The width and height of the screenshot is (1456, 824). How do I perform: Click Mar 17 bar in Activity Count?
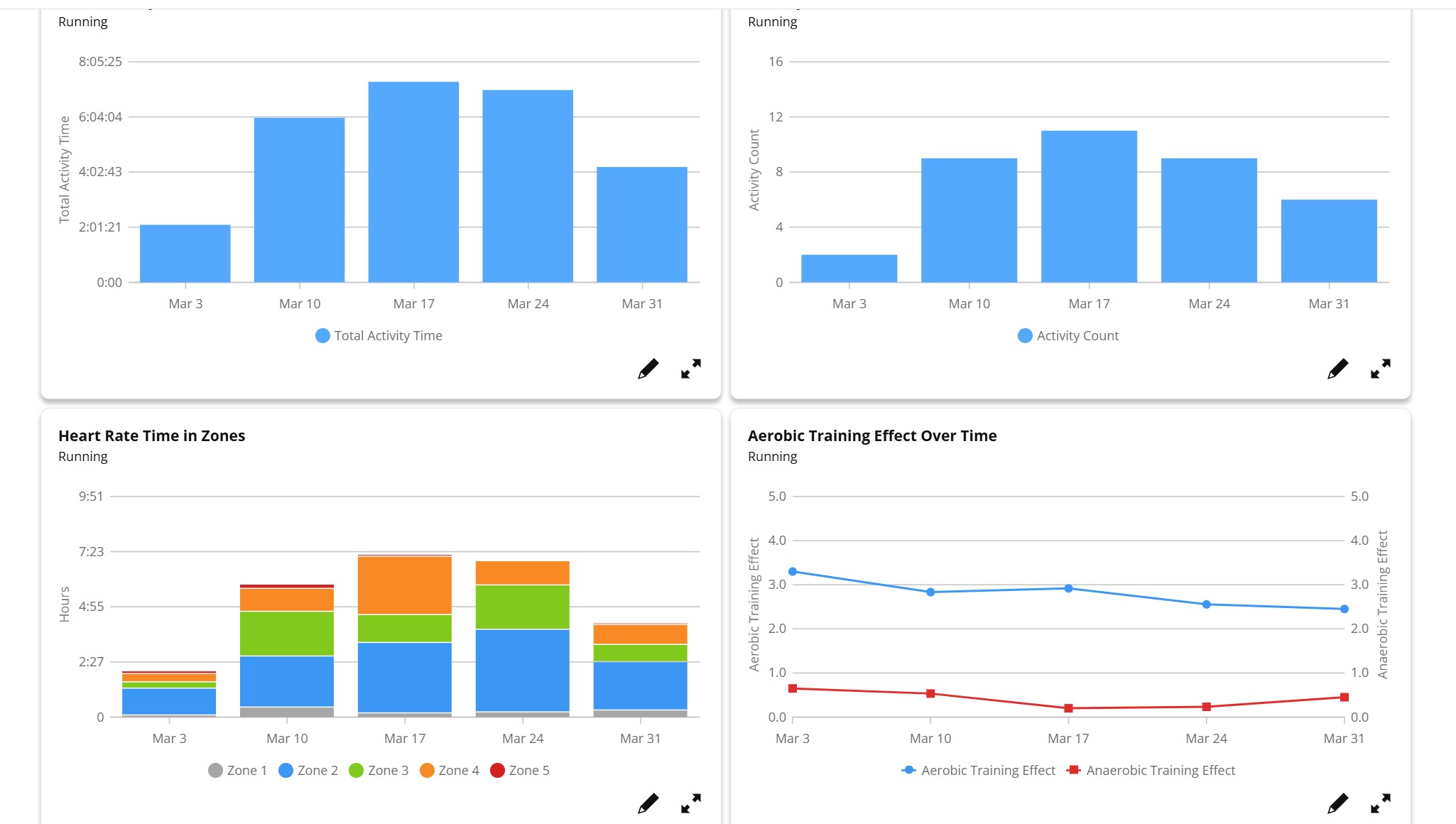click(x=1089, y=206)
